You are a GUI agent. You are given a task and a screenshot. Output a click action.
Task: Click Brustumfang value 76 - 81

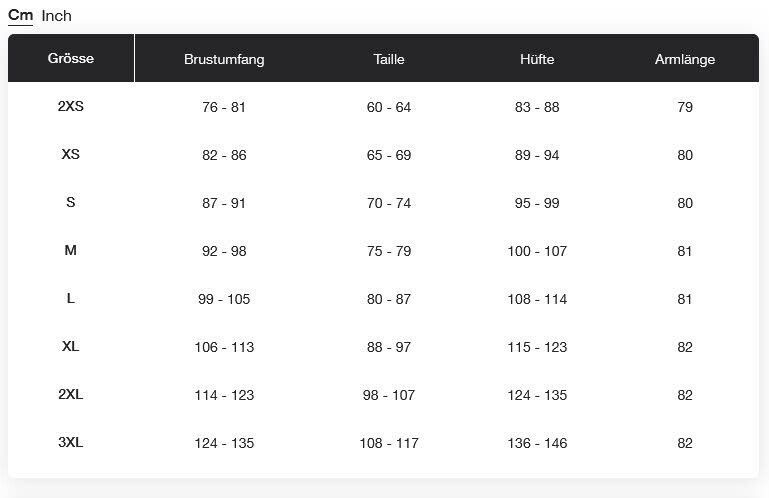click(x=224, y=107)
